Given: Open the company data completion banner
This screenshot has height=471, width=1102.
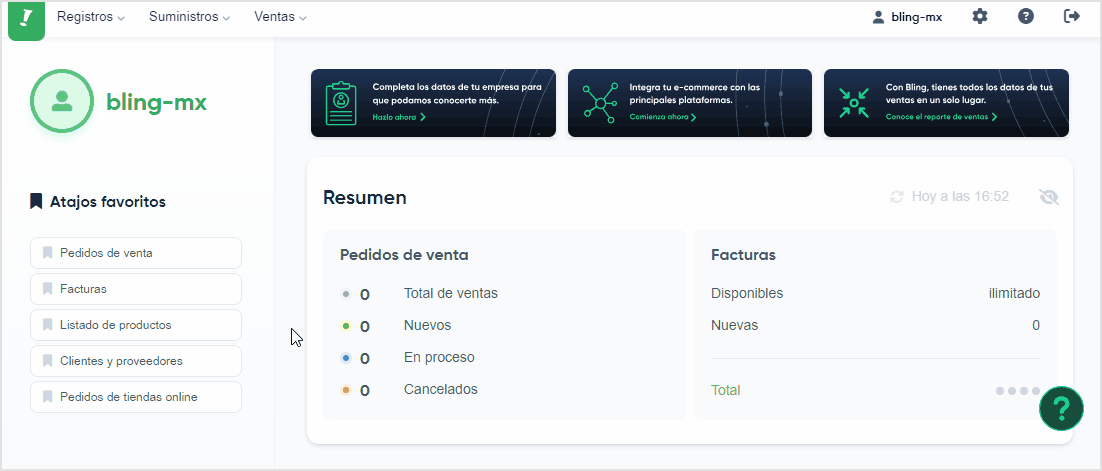Looking at the screenshot, I should (433, 103).
